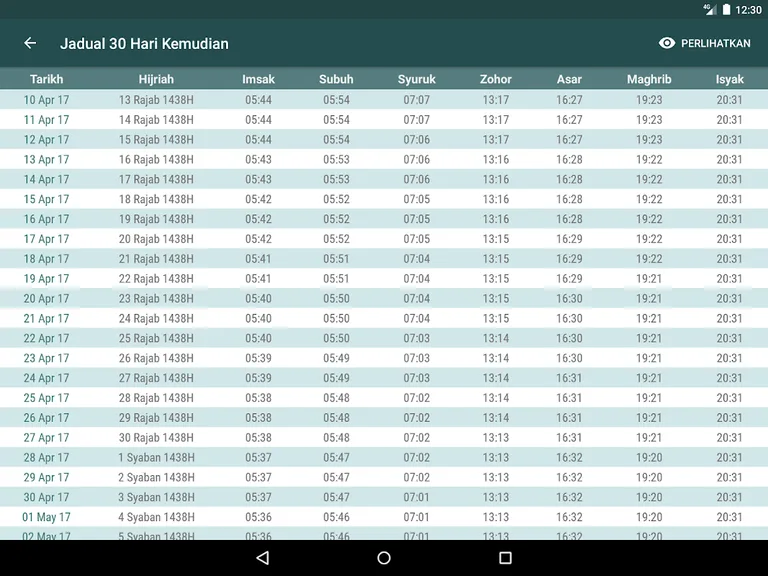768x576 pixels.
Task: Tap the back arrow icon
Action: pos(30,43)
